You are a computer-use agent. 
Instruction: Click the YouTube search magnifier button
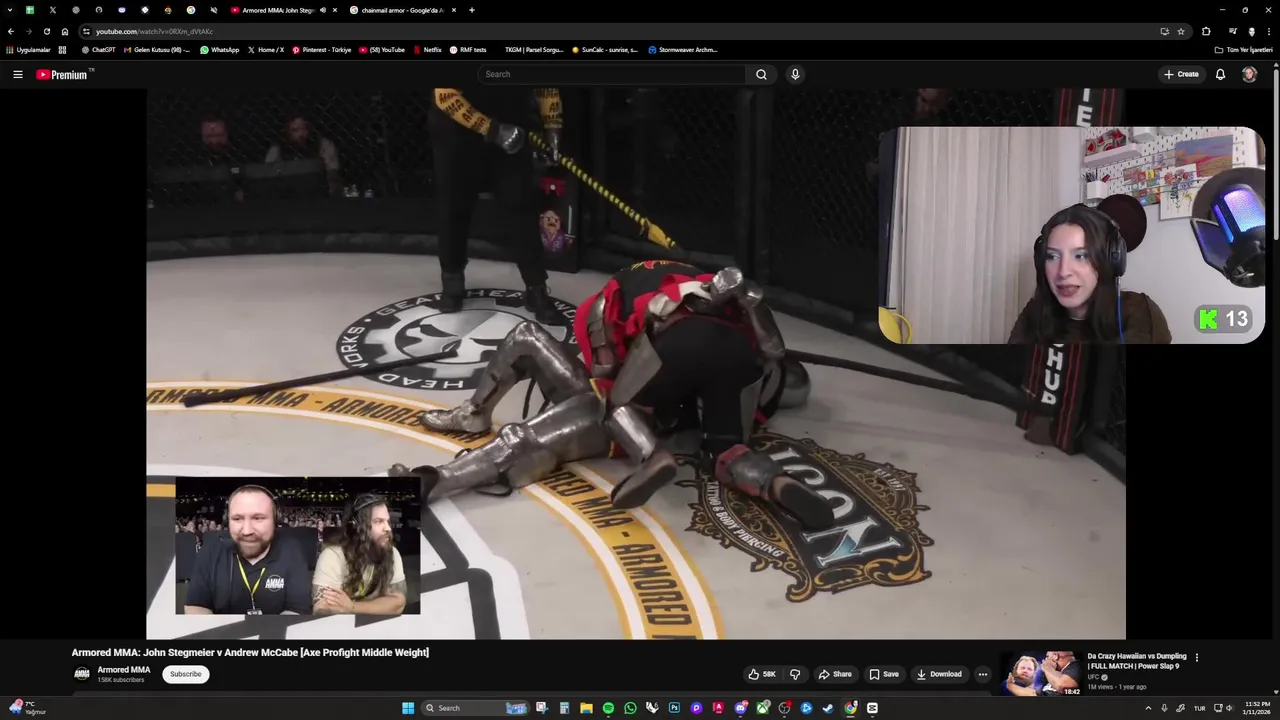[761, 74]
